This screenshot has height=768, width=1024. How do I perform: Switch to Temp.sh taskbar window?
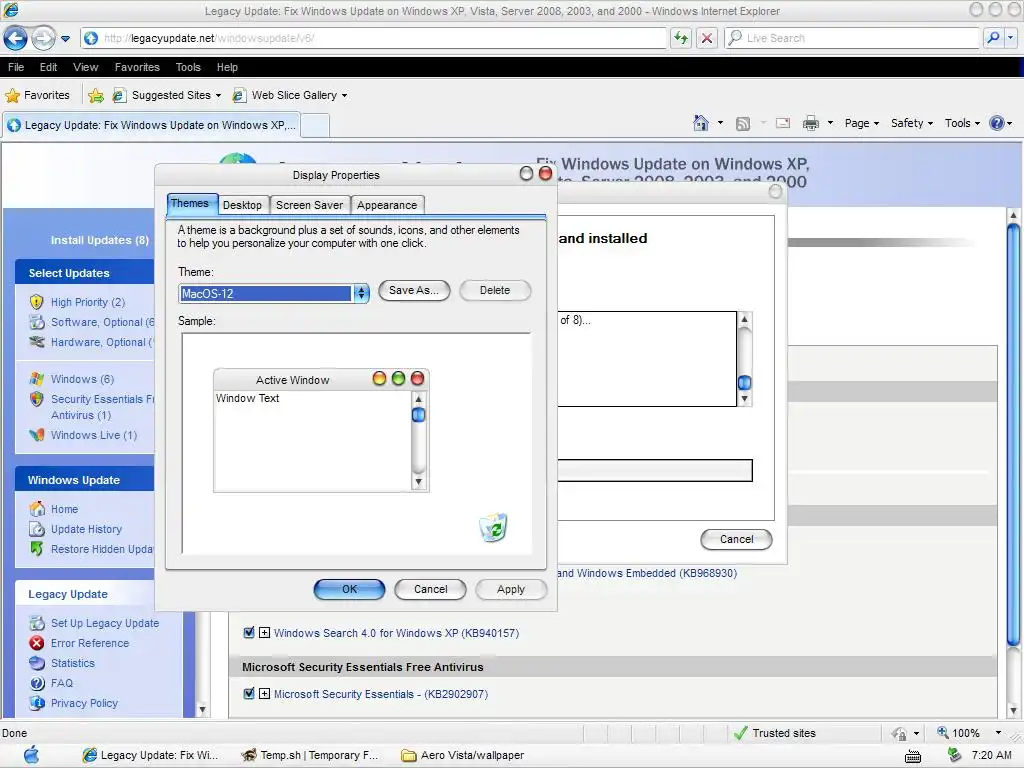[311, 755]
